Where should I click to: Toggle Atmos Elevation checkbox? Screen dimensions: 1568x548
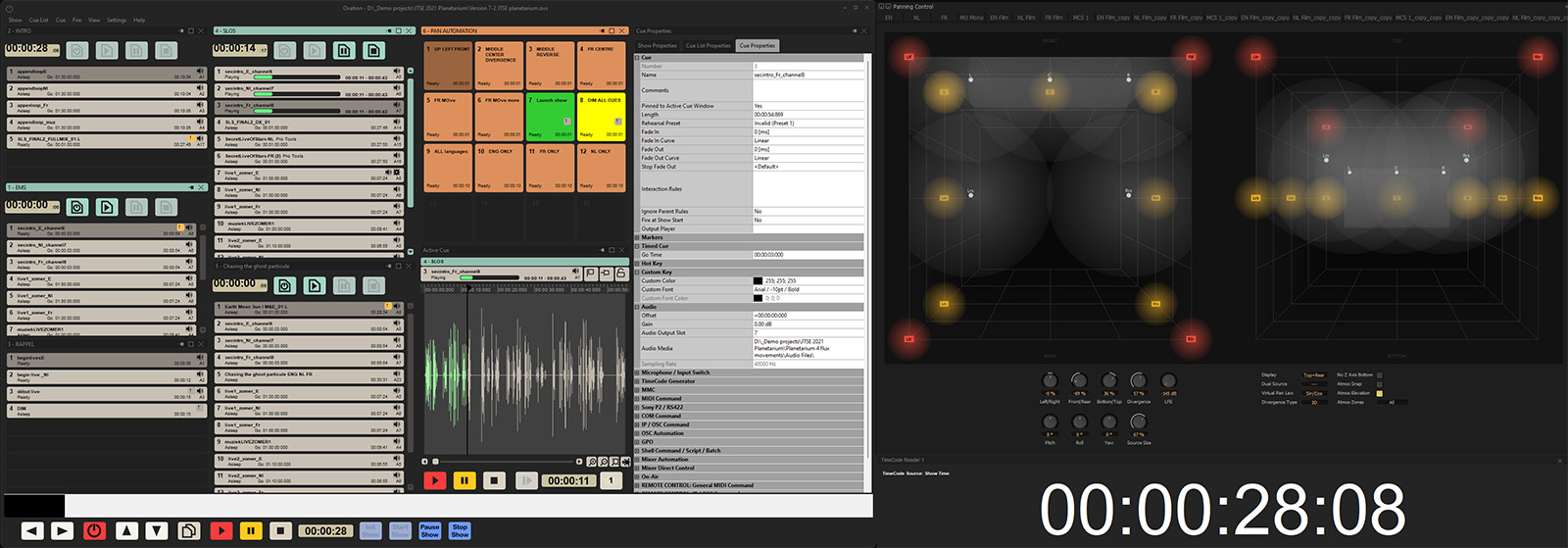pyautogui.click(x=1379, y=393)
